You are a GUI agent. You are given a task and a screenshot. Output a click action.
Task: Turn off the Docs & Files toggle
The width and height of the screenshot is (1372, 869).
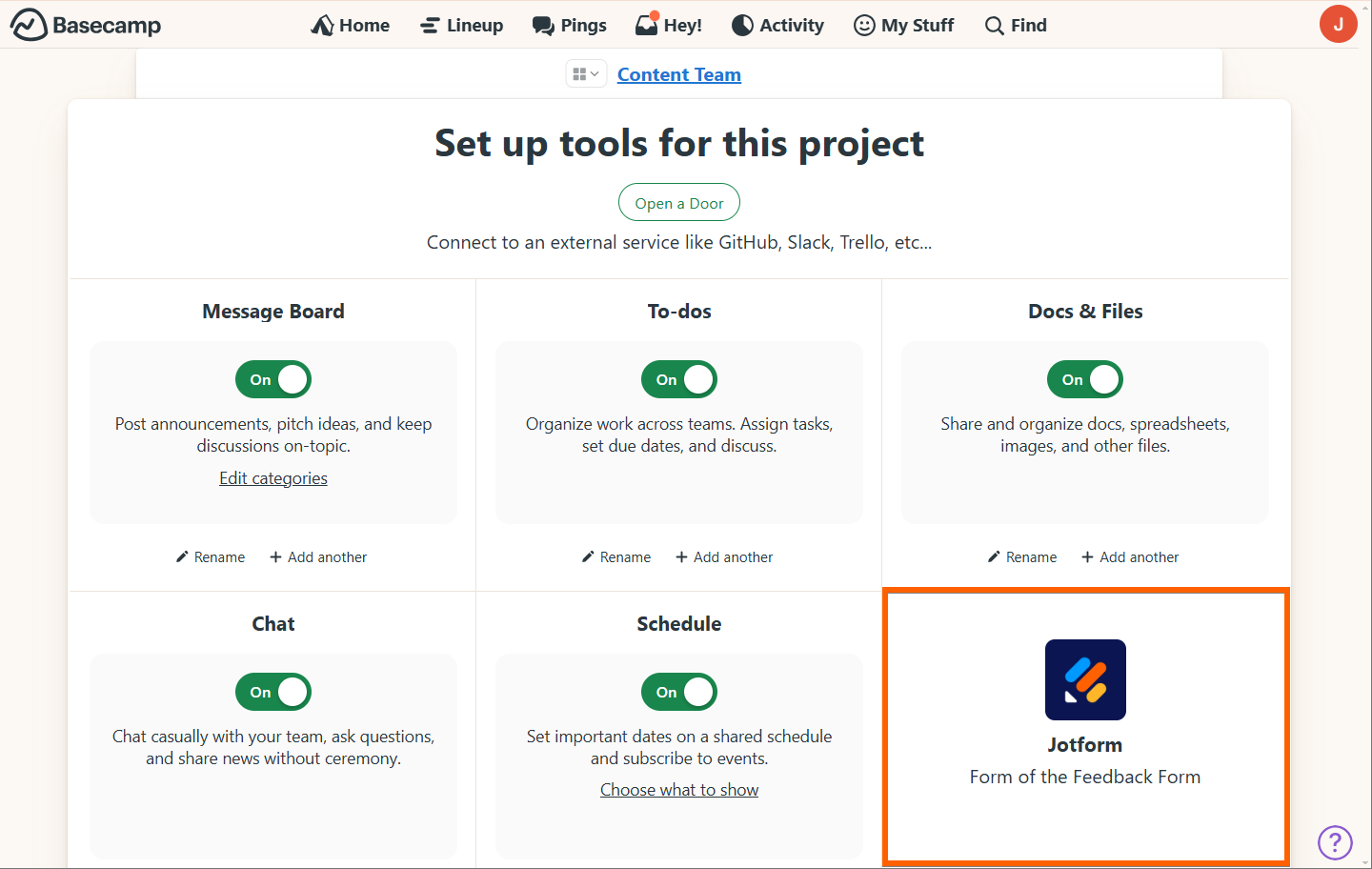[1085, 379]
